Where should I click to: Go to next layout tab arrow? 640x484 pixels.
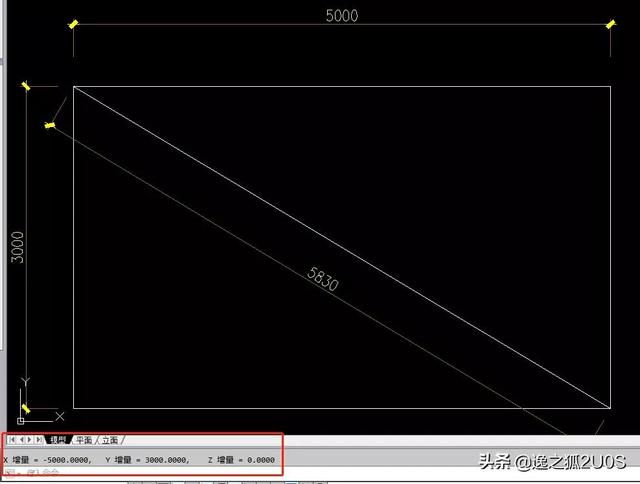click(x=29, y=440)
